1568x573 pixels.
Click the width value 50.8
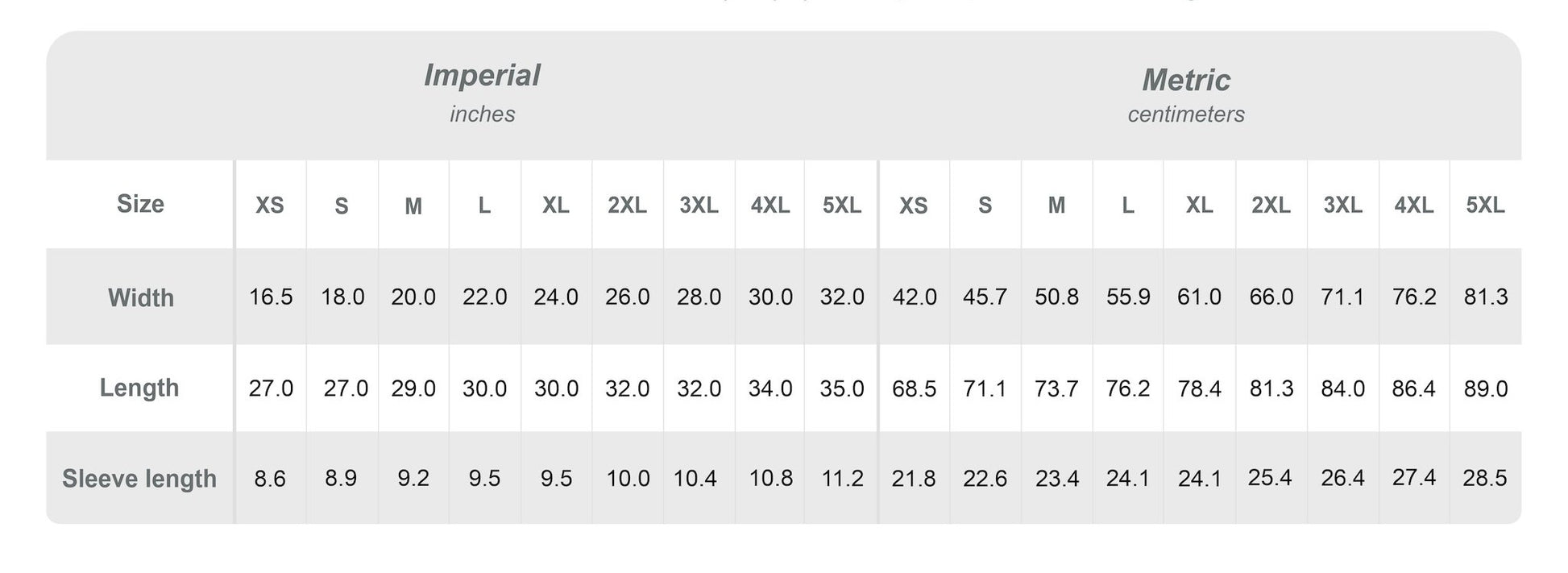(1057, 297)
